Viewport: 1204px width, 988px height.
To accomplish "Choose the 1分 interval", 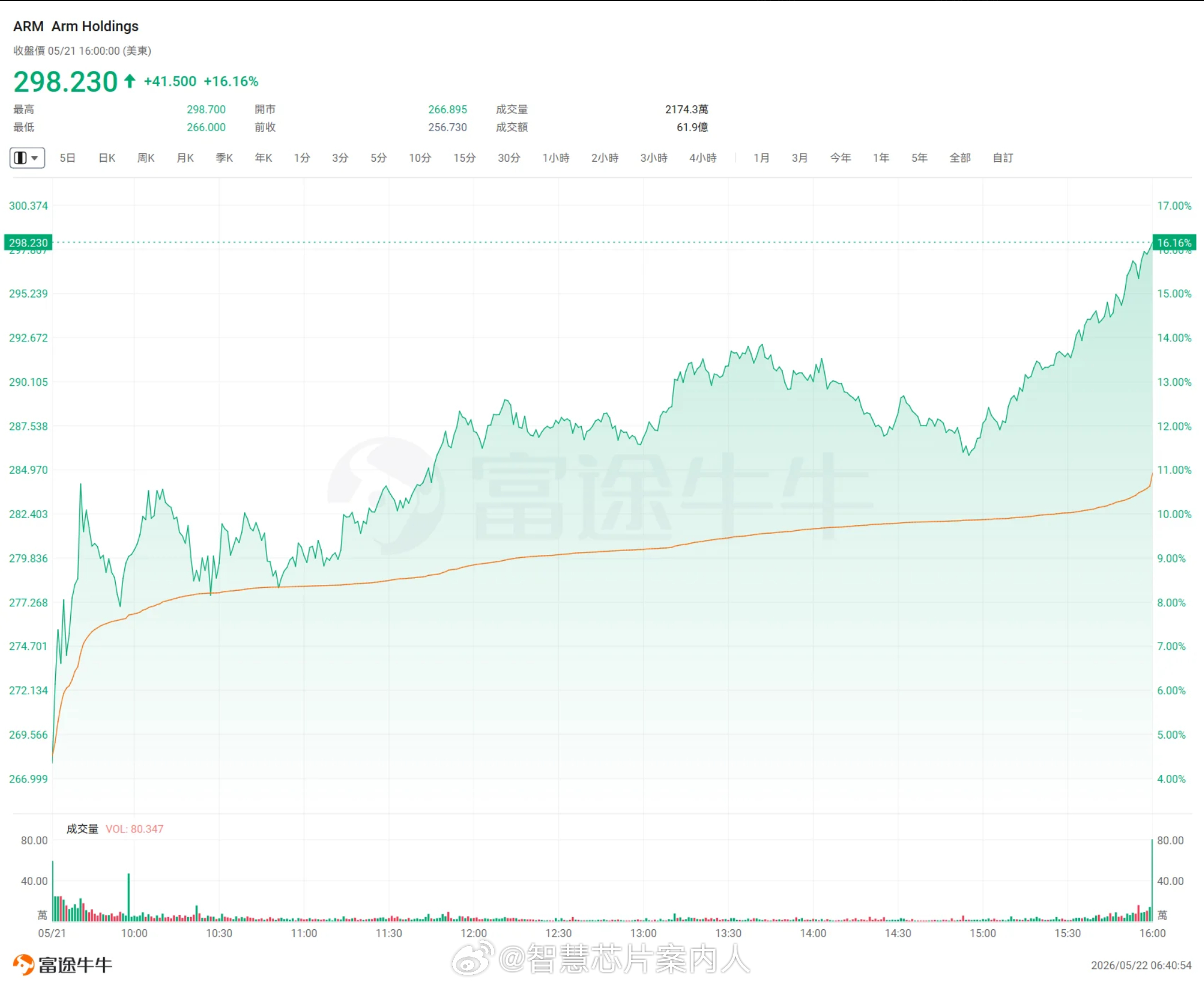I will (302, 158).
